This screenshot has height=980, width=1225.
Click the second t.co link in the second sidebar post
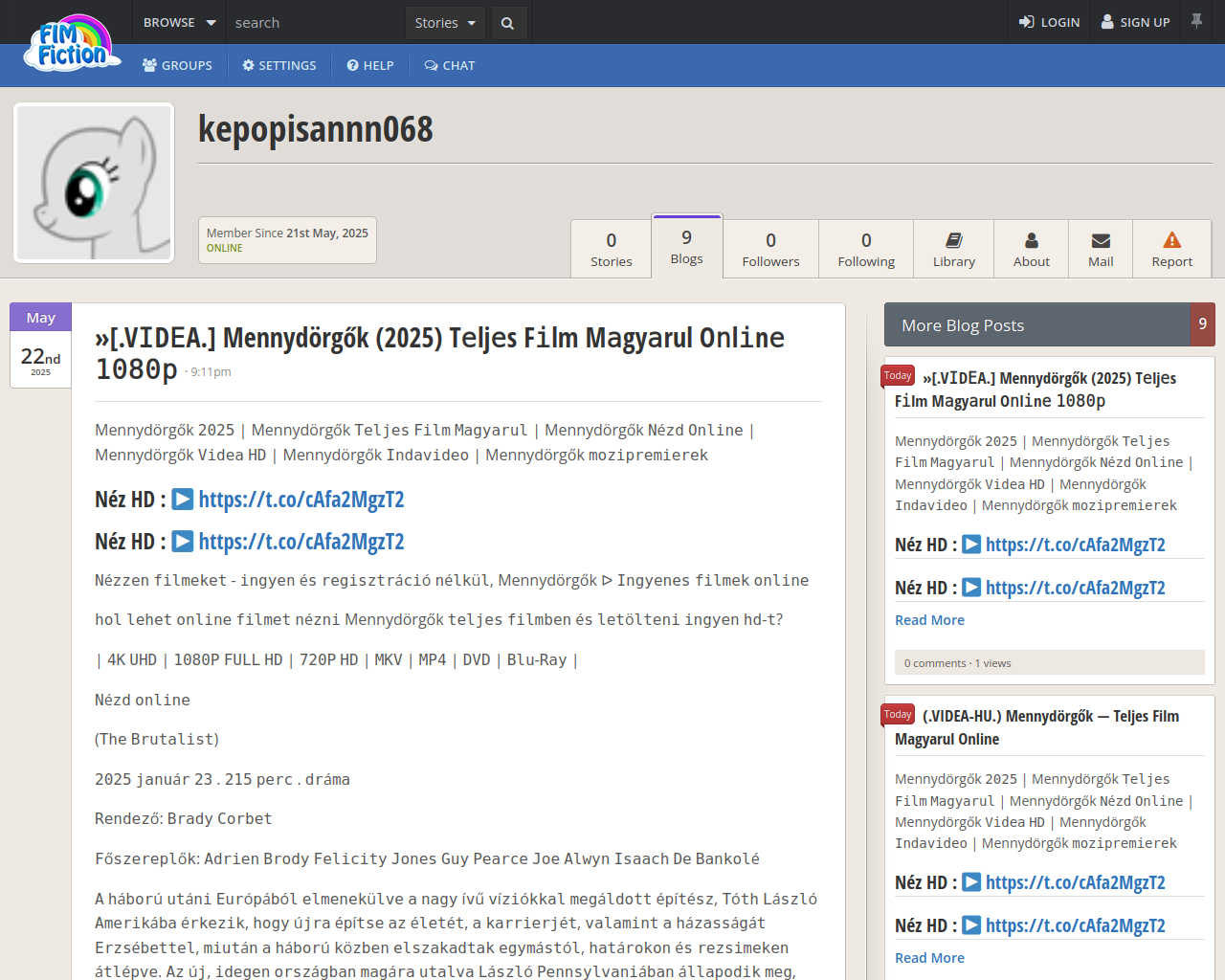click(1076, 925)
